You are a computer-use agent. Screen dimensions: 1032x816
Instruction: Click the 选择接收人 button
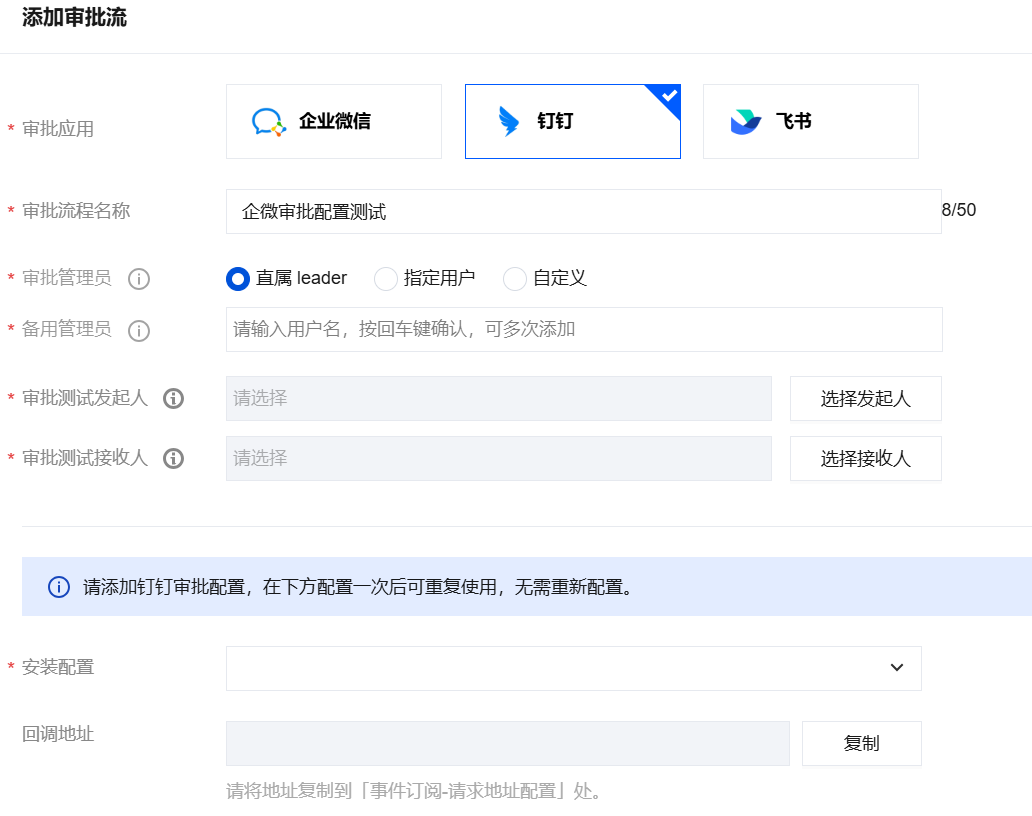tap(865, 459)
